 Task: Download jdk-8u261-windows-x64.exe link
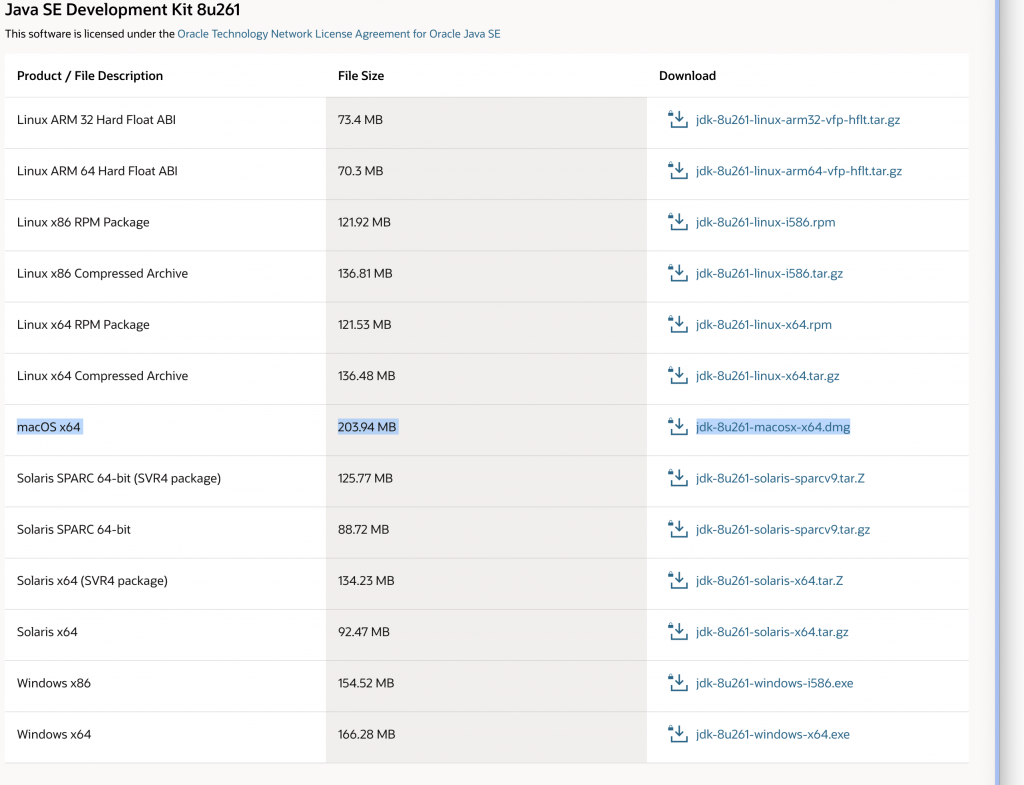773,734
